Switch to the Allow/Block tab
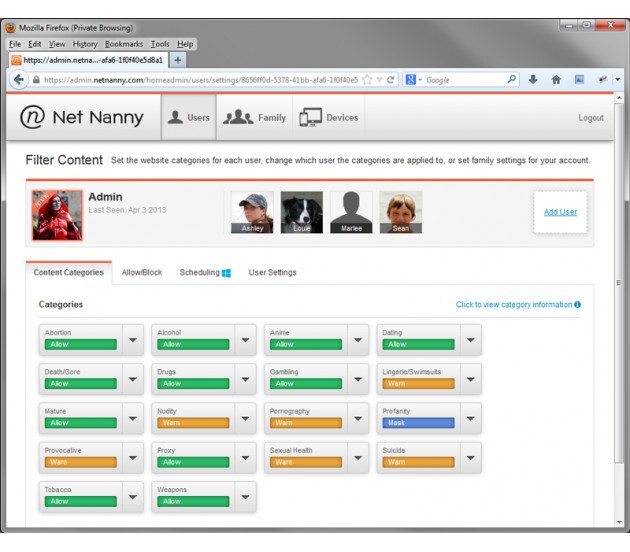630x552 pixels. point(142,272)
